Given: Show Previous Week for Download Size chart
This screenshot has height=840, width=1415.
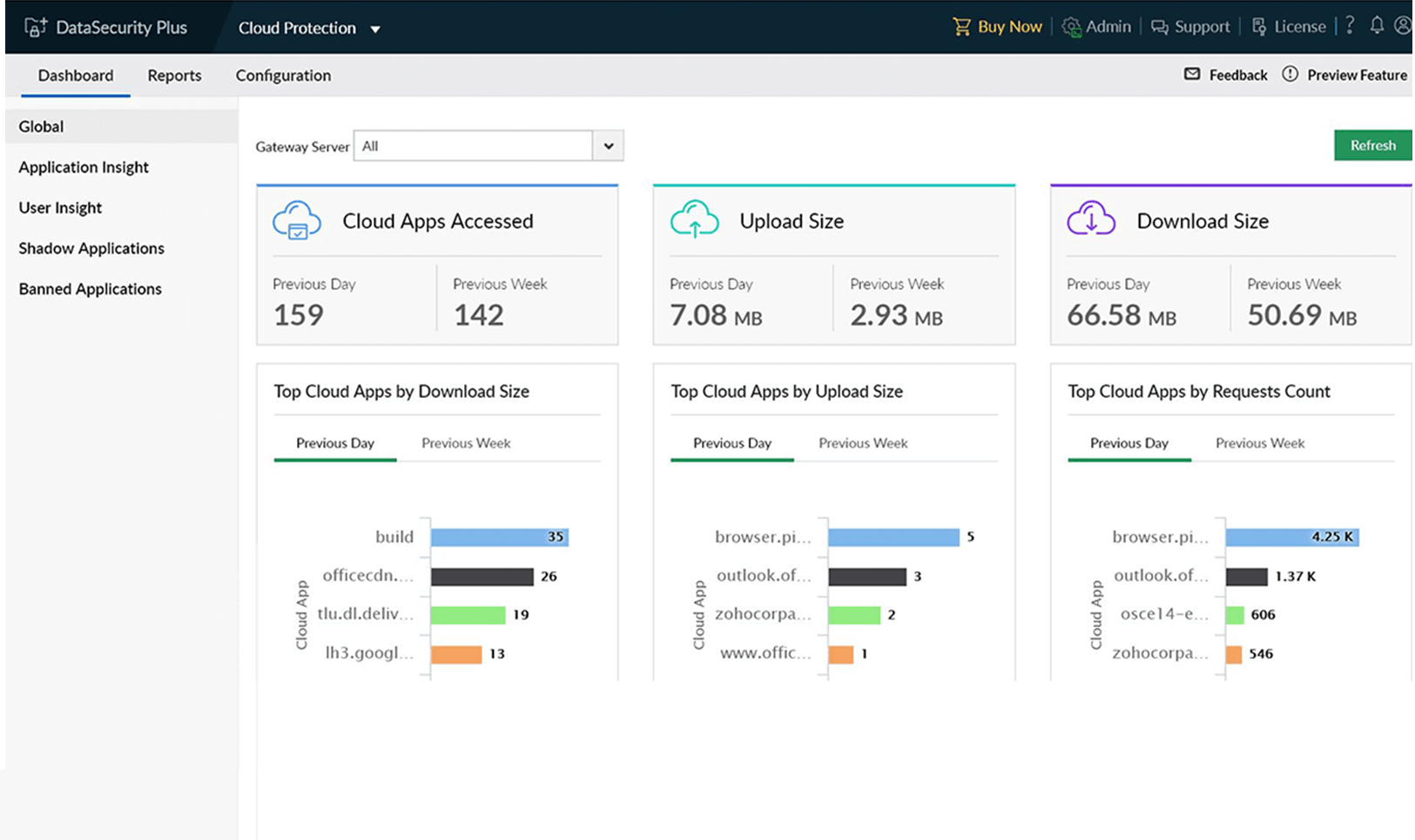Looking at the screenshot, I should 466,443.
